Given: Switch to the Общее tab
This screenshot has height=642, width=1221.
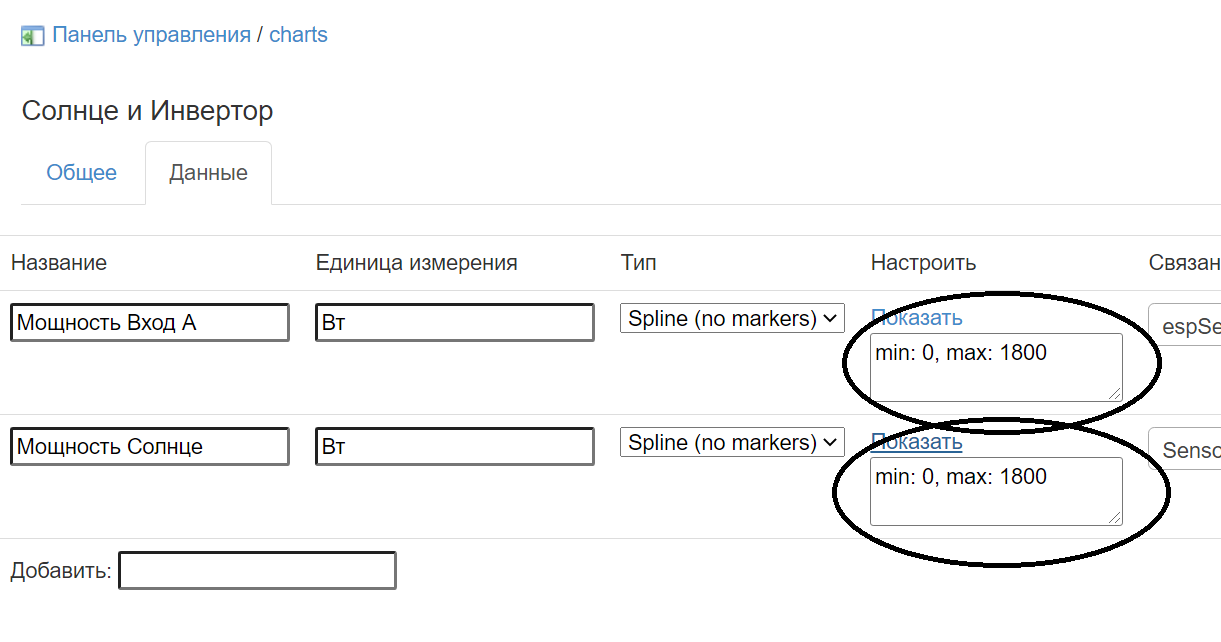Looking at the screenshot, I should [x=81, y=172].
